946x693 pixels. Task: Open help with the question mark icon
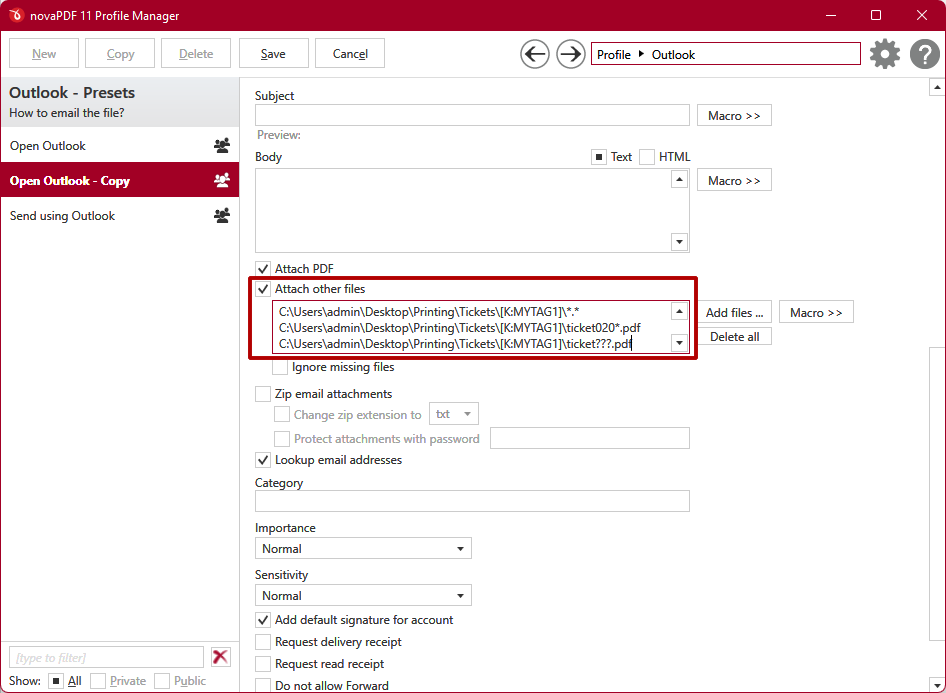point(924,54)
